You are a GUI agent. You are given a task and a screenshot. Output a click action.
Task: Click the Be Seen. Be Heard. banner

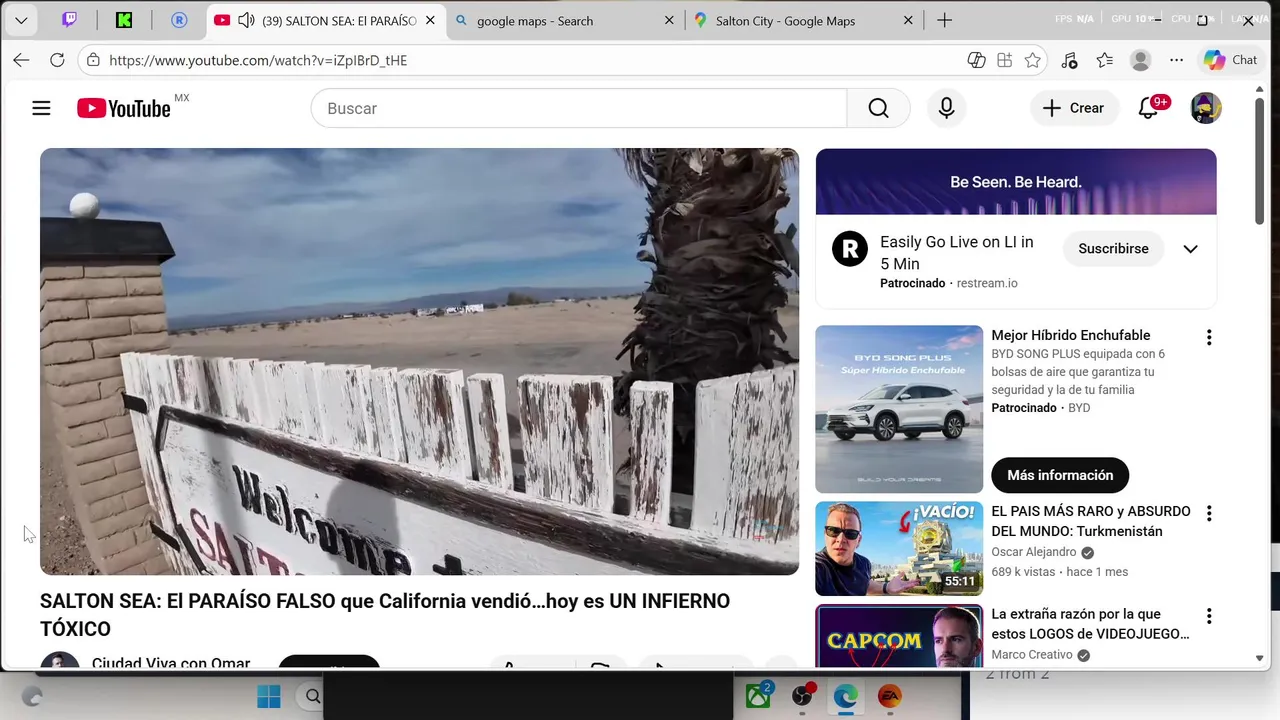tap(1016, 182)
